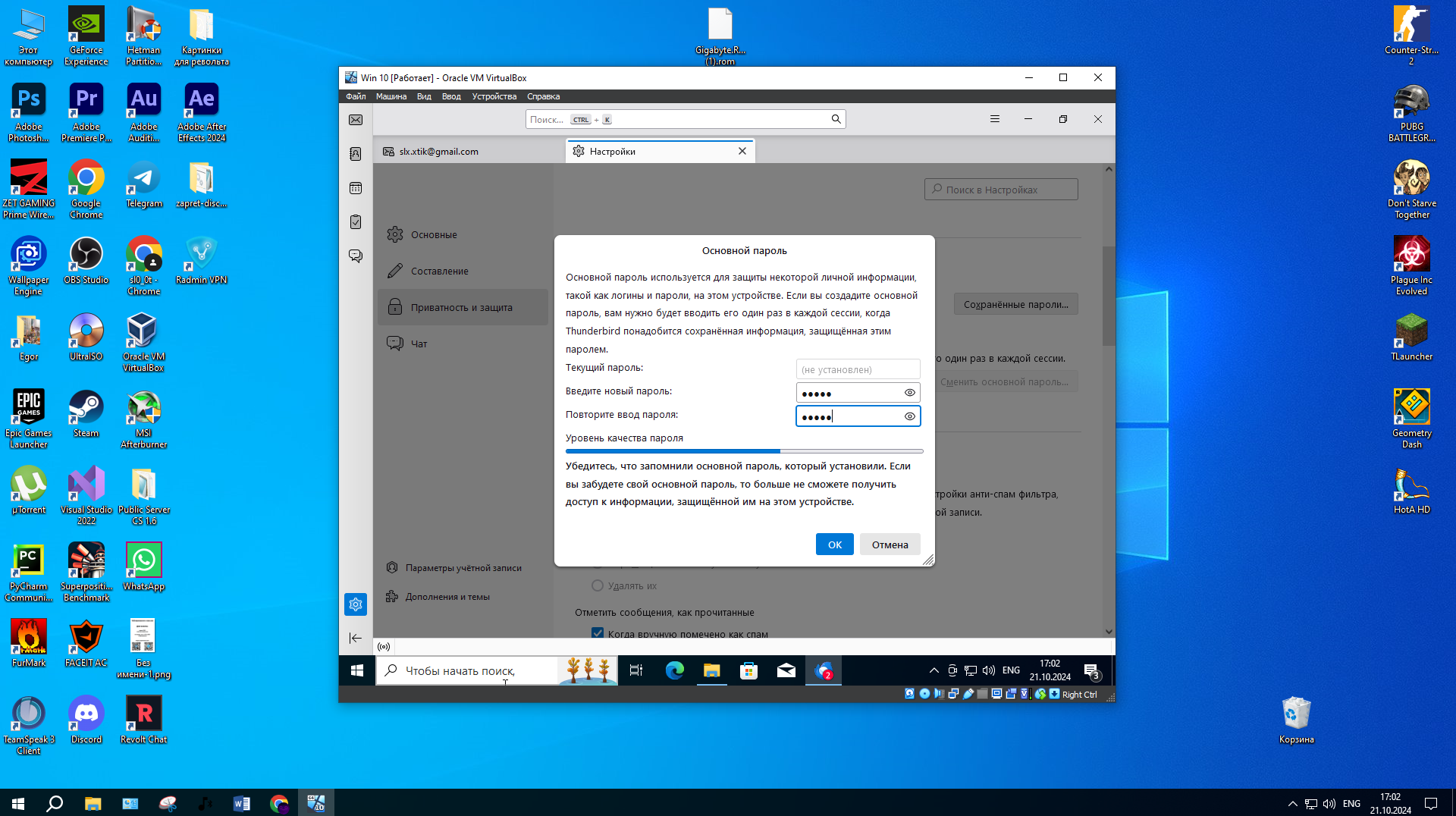Show hidden icons chevron in host tray
Viewport: 1456px width, 816px height.
point(1292,803)
